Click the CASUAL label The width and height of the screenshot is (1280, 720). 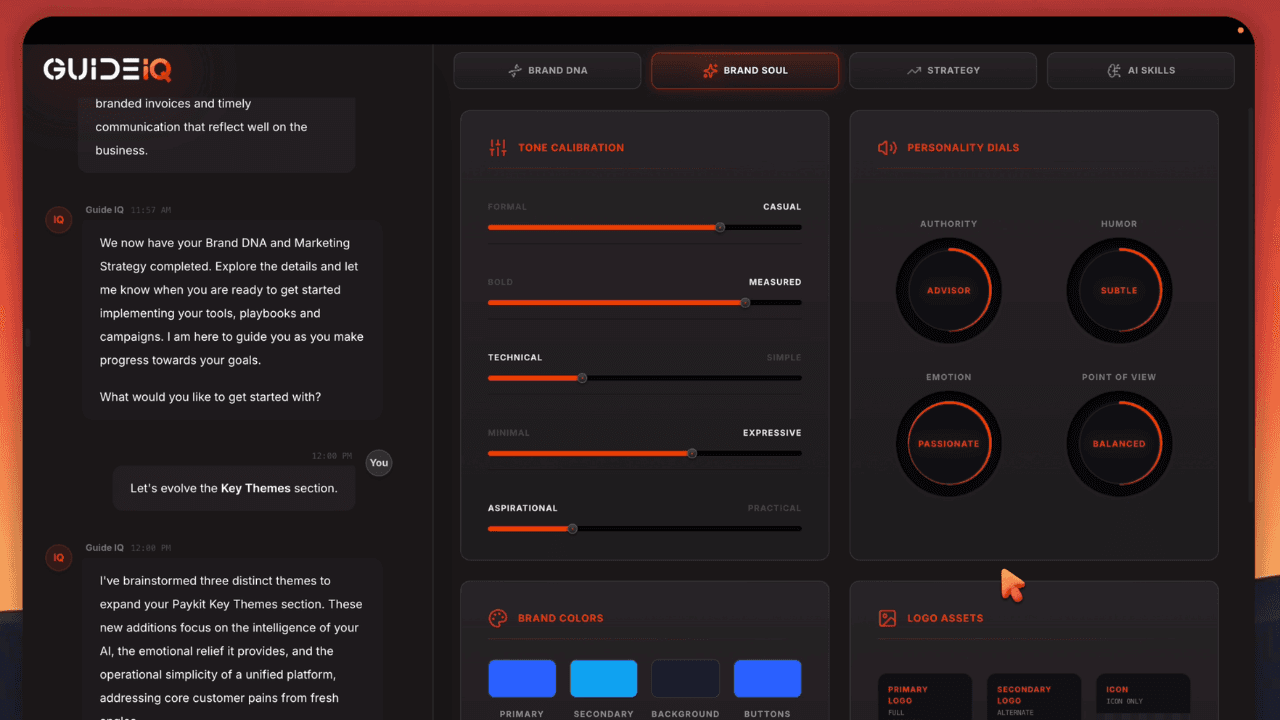(x=782, y=207)
